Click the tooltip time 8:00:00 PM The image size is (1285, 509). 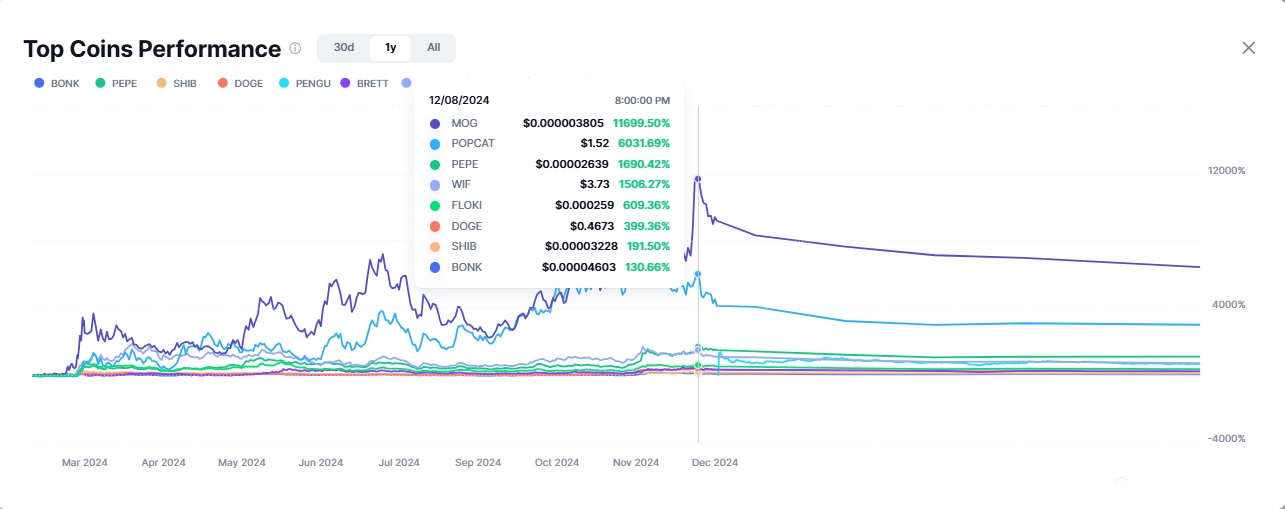(642, 100)
